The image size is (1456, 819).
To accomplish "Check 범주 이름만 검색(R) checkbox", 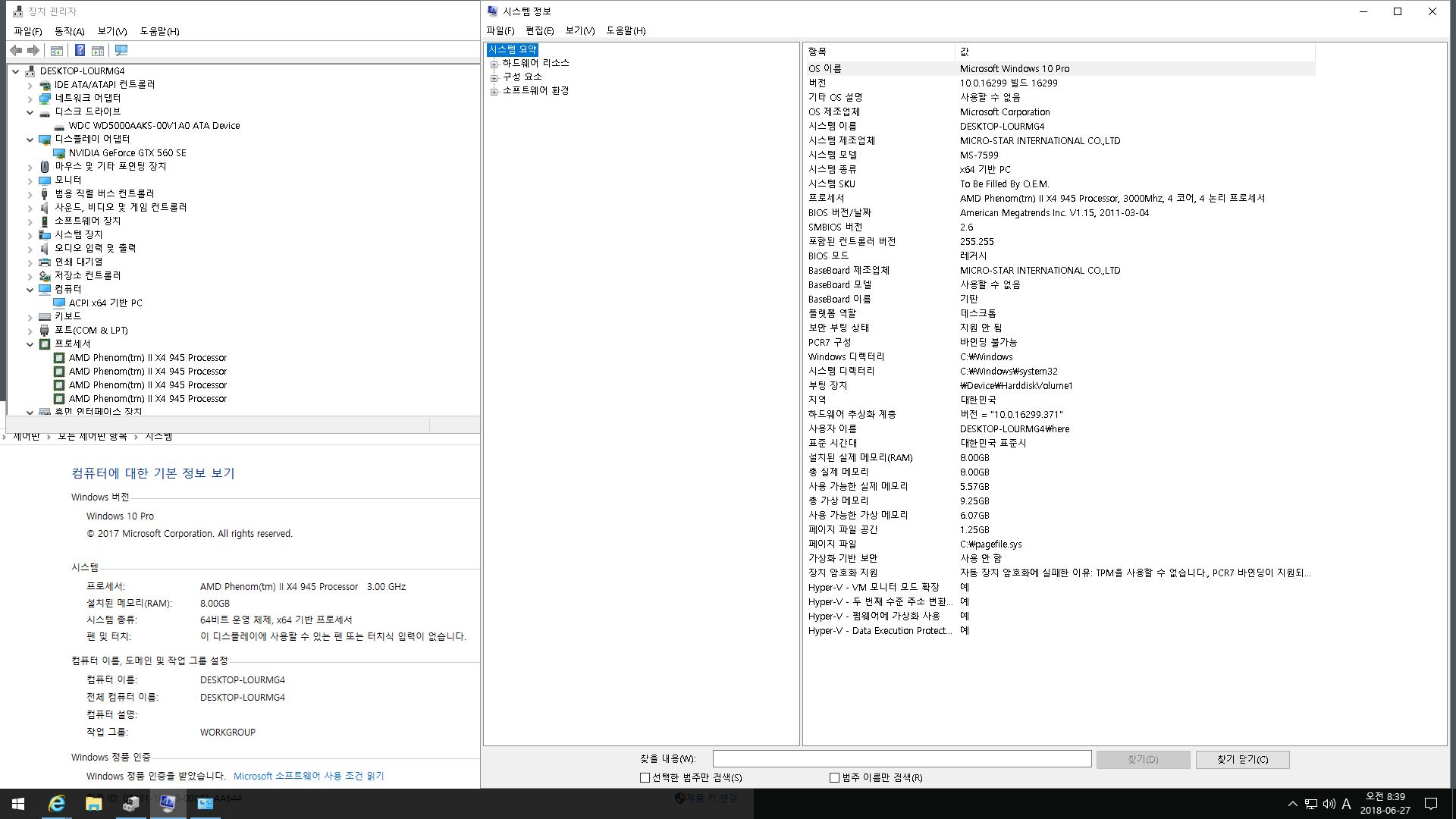I will click(834, 777).
